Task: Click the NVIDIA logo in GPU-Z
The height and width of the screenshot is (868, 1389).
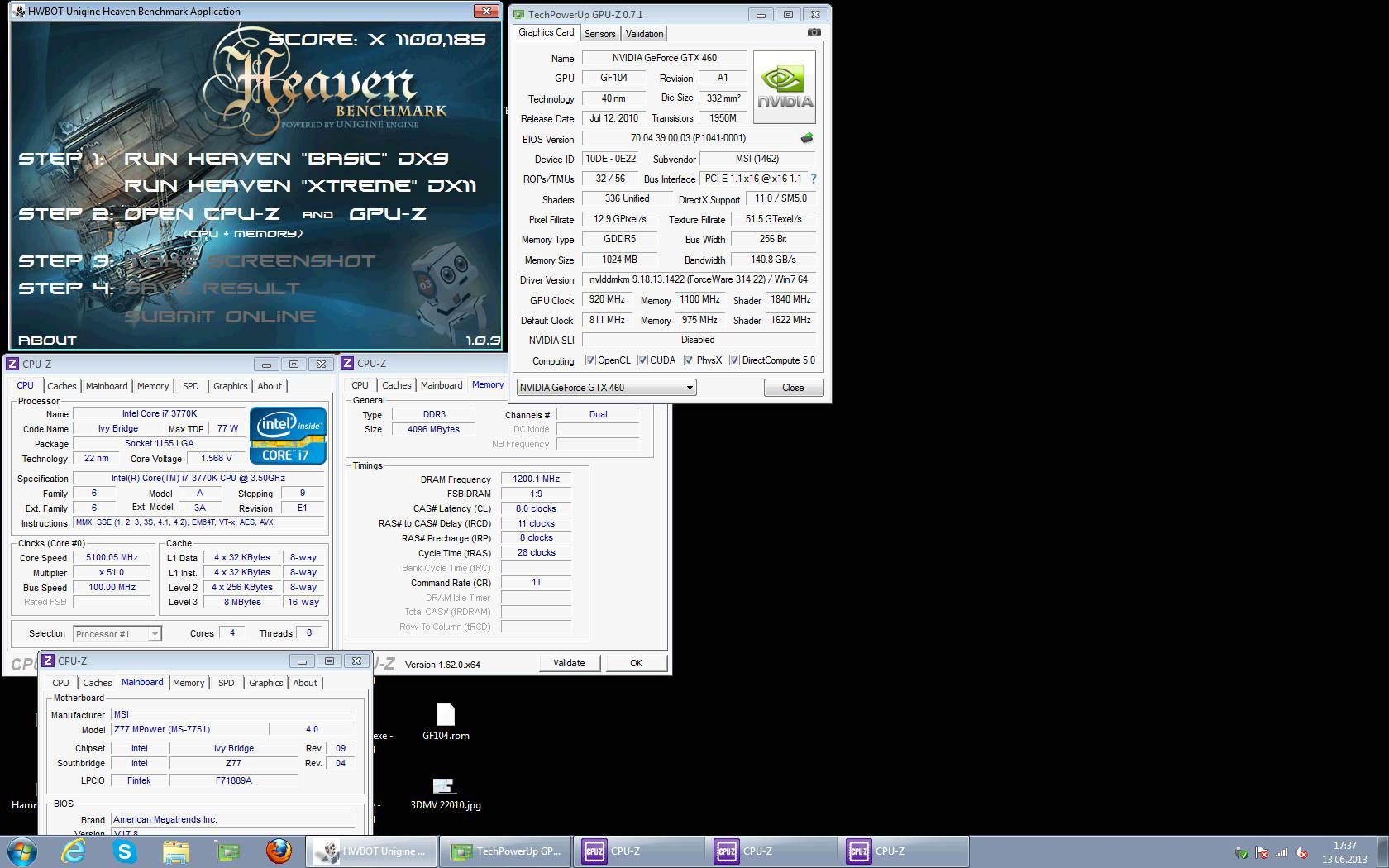Action: [x=785, y=87]
